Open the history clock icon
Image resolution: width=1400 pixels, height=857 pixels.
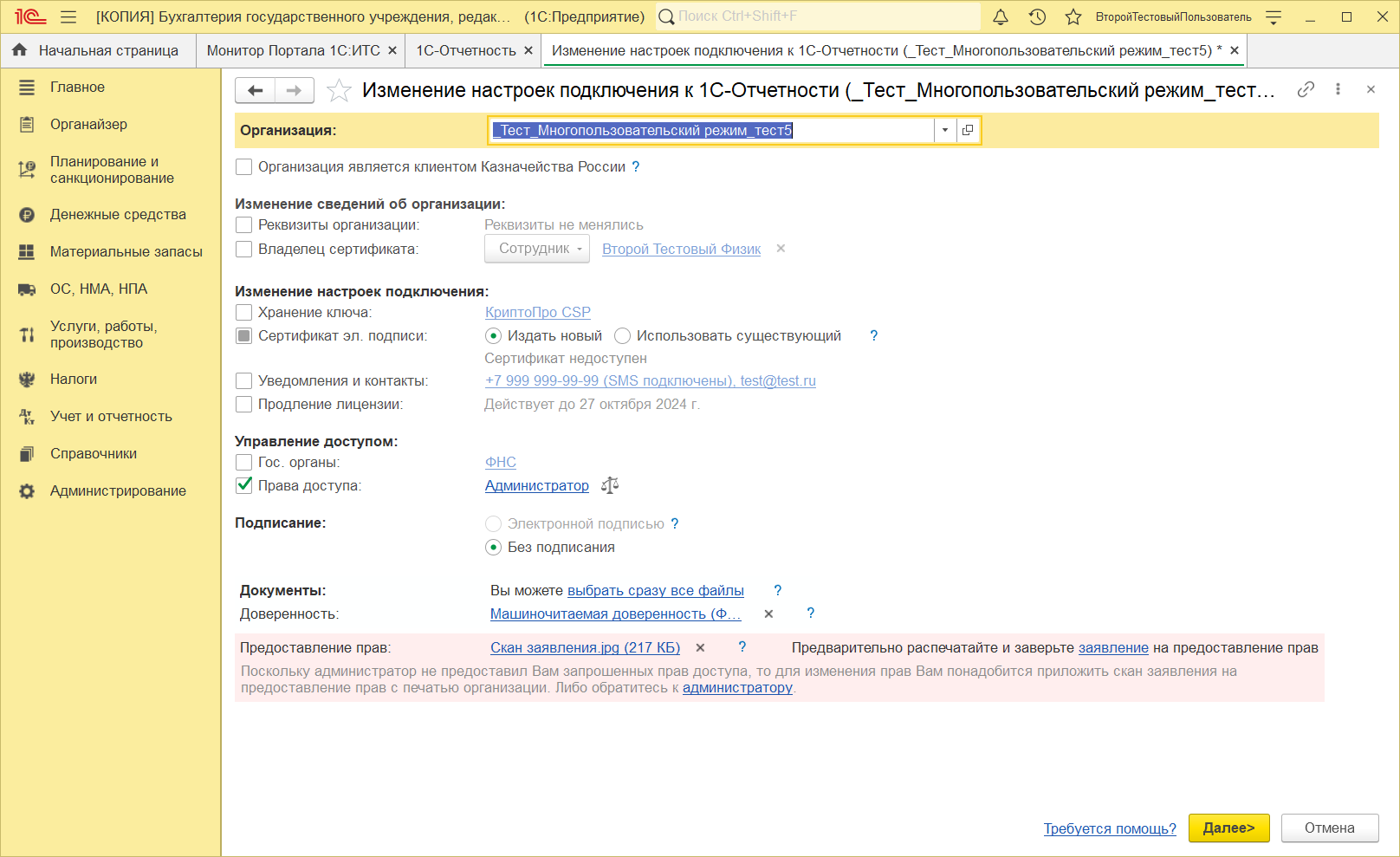point(1037,16)
